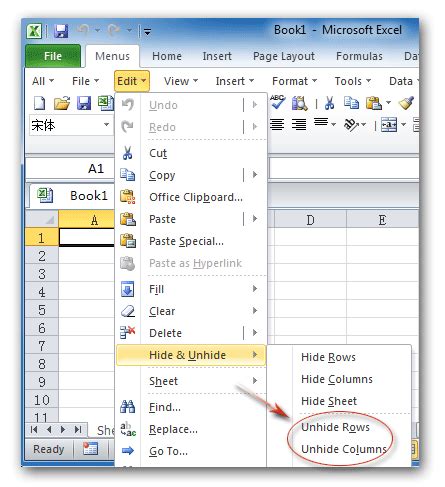Select Unhide Rows from submenu
The image size is (445, 487).
pos(335,427)
